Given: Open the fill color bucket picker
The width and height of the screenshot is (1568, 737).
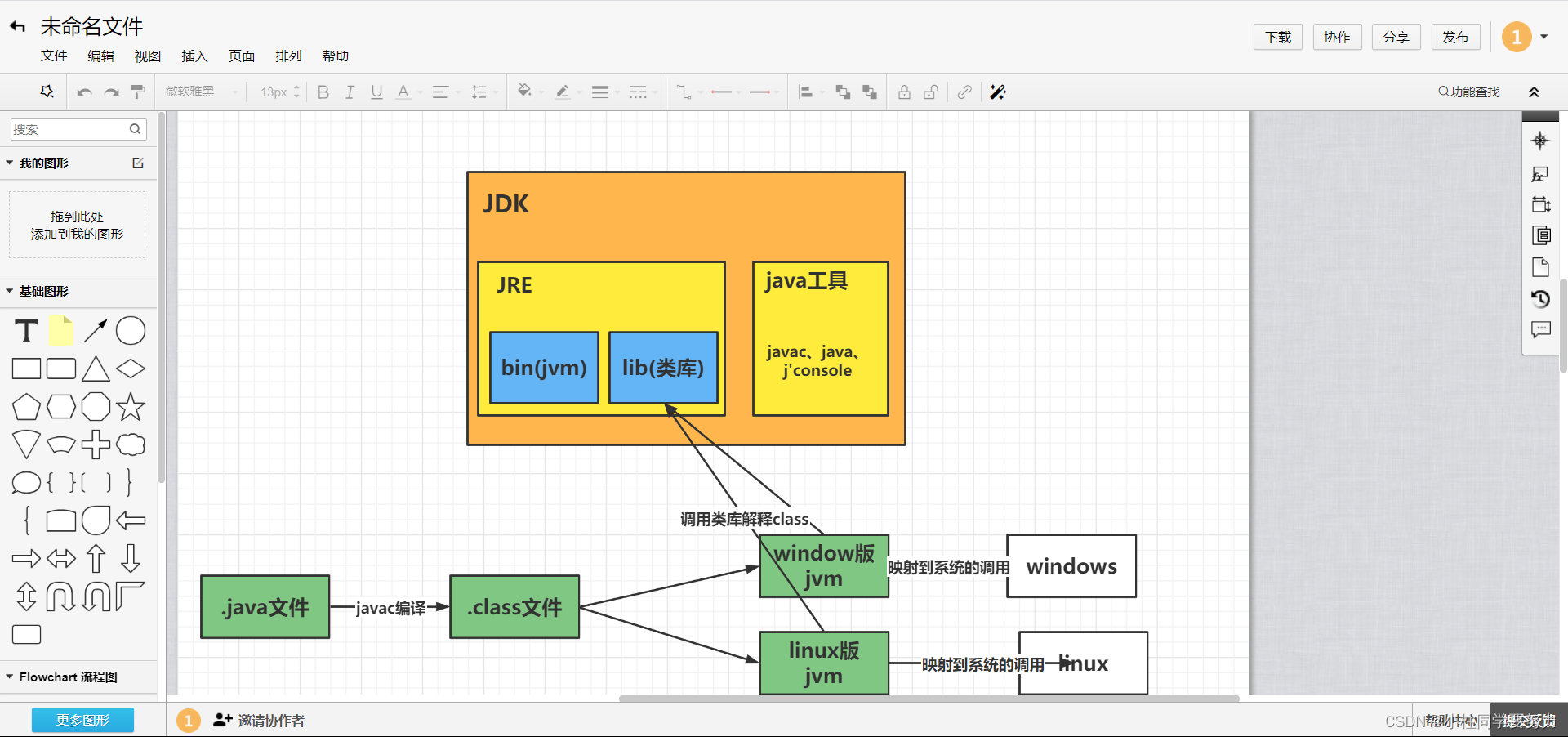Looking at the screenshot, I should (529, 92).
